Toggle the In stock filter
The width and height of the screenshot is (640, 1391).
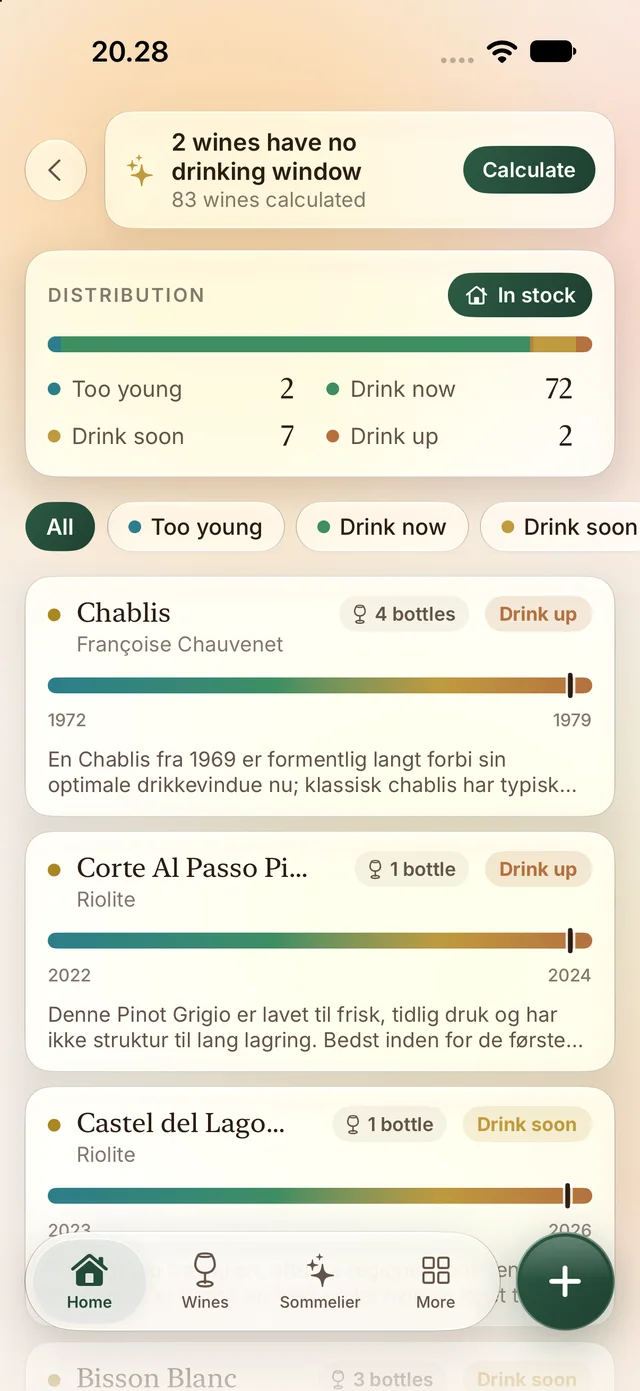click(x=520, y=295)
